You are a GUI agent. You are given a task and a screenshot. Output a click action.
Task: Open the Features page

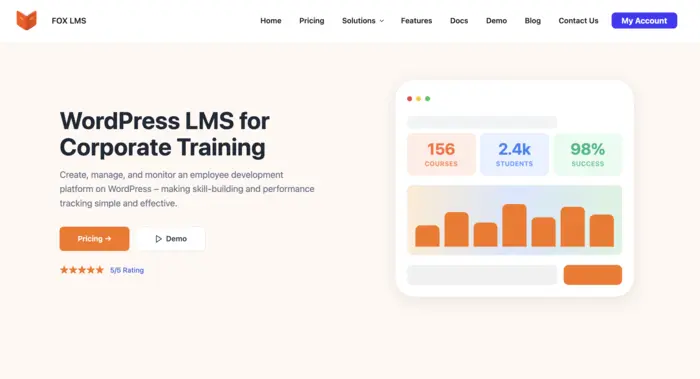coord(416,21)
